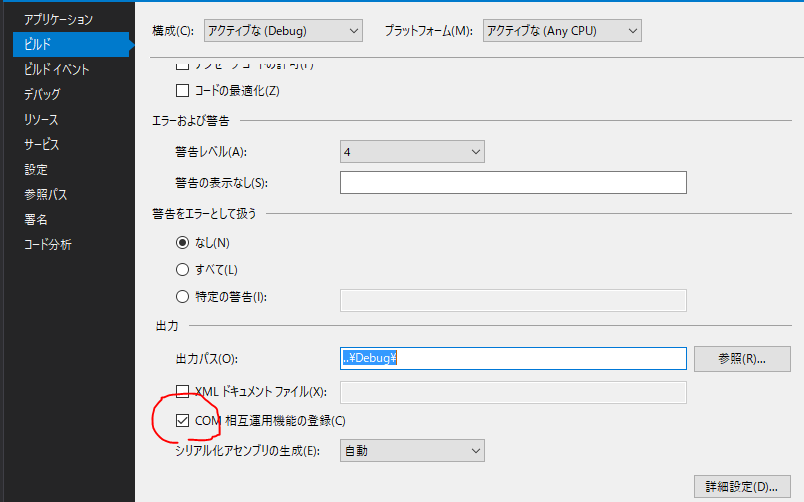Switch to the 設定 tab
The image size is (804, 502).
pos(36,170)
